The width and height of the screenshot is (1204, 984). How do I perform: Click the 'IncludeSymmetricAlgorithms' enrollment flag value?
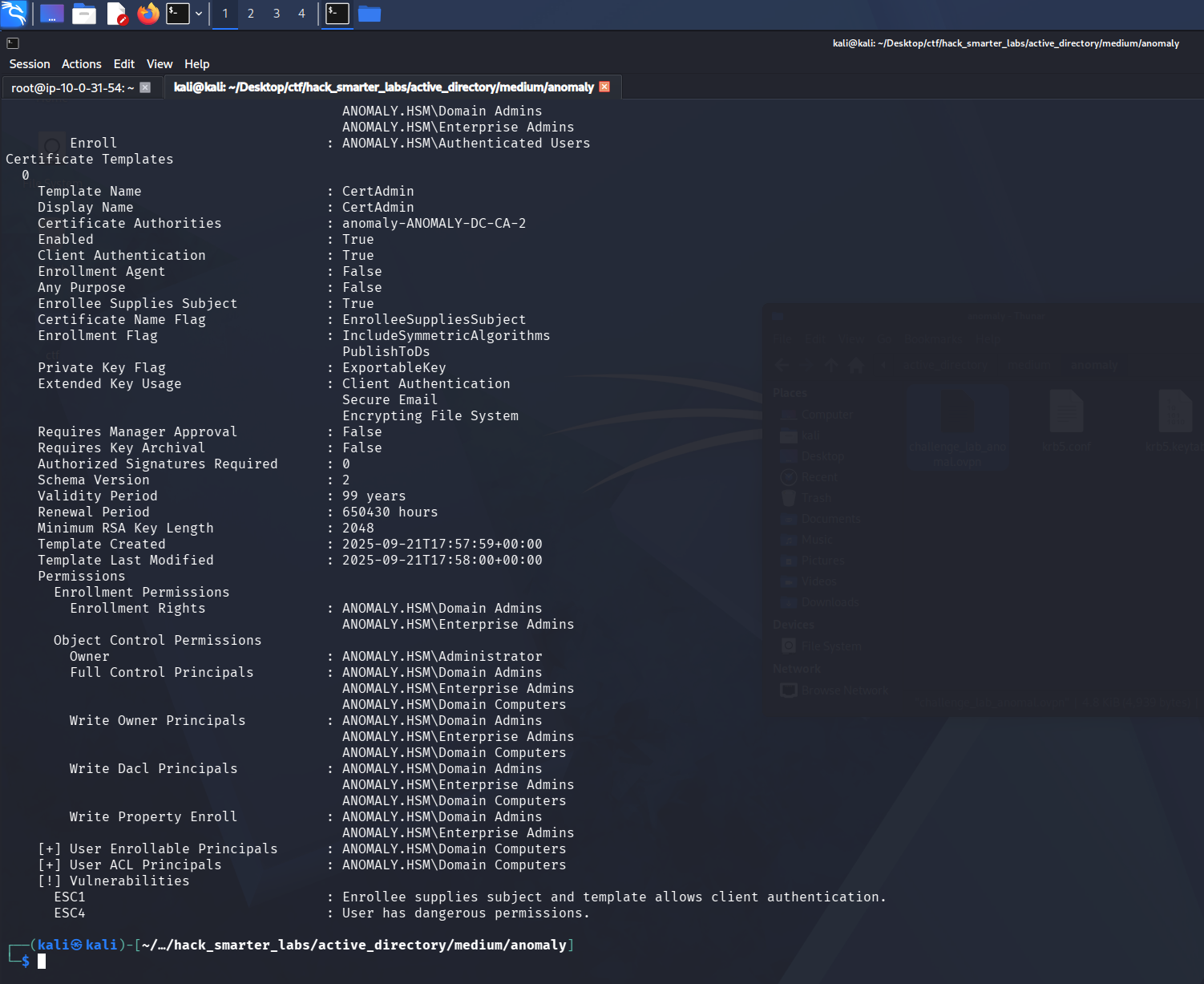[x=446, y=335]
